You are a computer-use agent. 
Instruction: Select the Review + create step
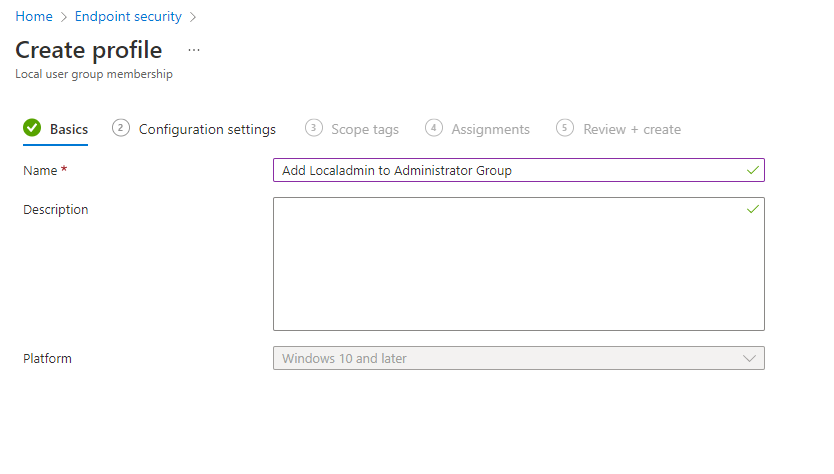pos(632,129)
